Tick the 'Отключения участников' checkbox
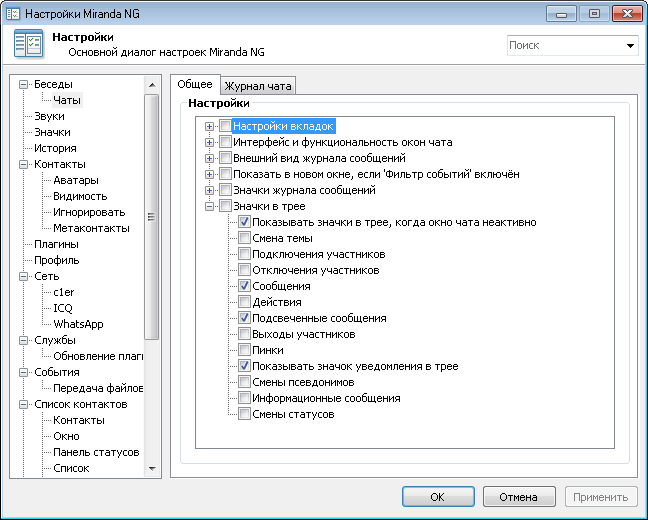 coord(244,270)
